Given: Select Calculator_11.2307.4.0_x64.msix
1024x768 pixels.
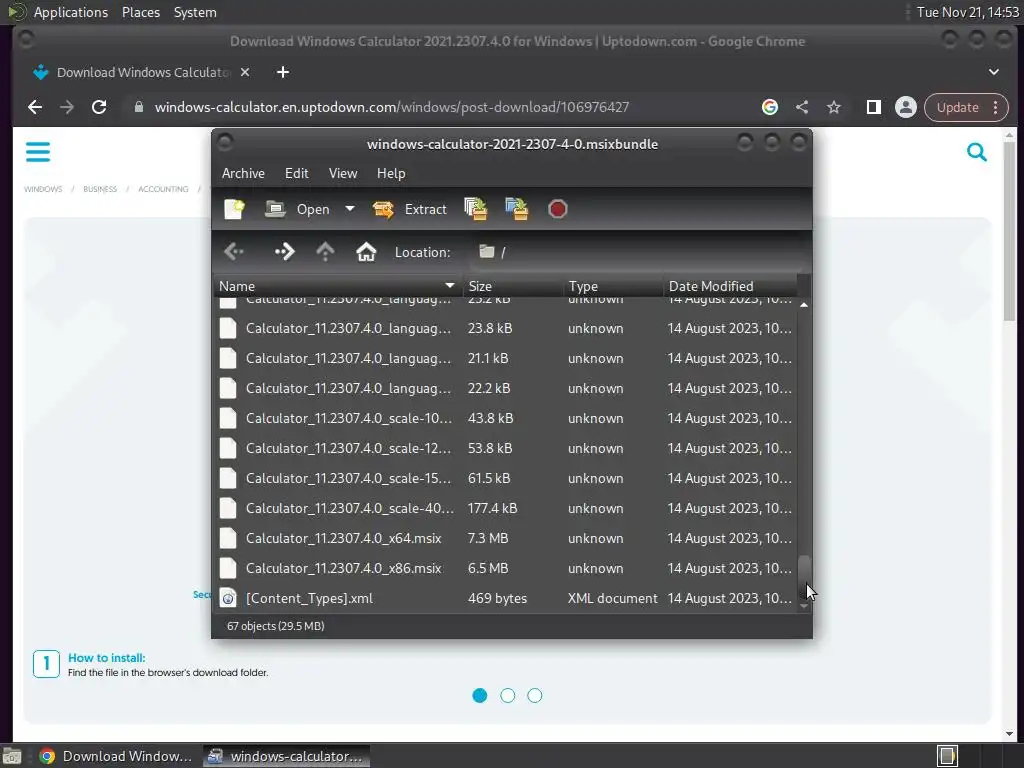Looking at the screenshot, I should point(505,538).
